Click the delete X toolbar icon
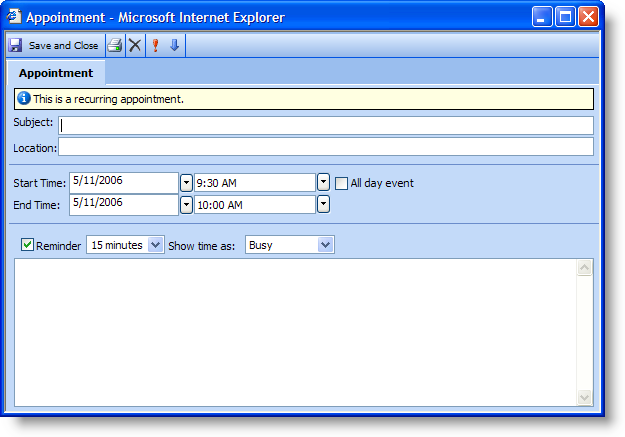 coord(135,45)
